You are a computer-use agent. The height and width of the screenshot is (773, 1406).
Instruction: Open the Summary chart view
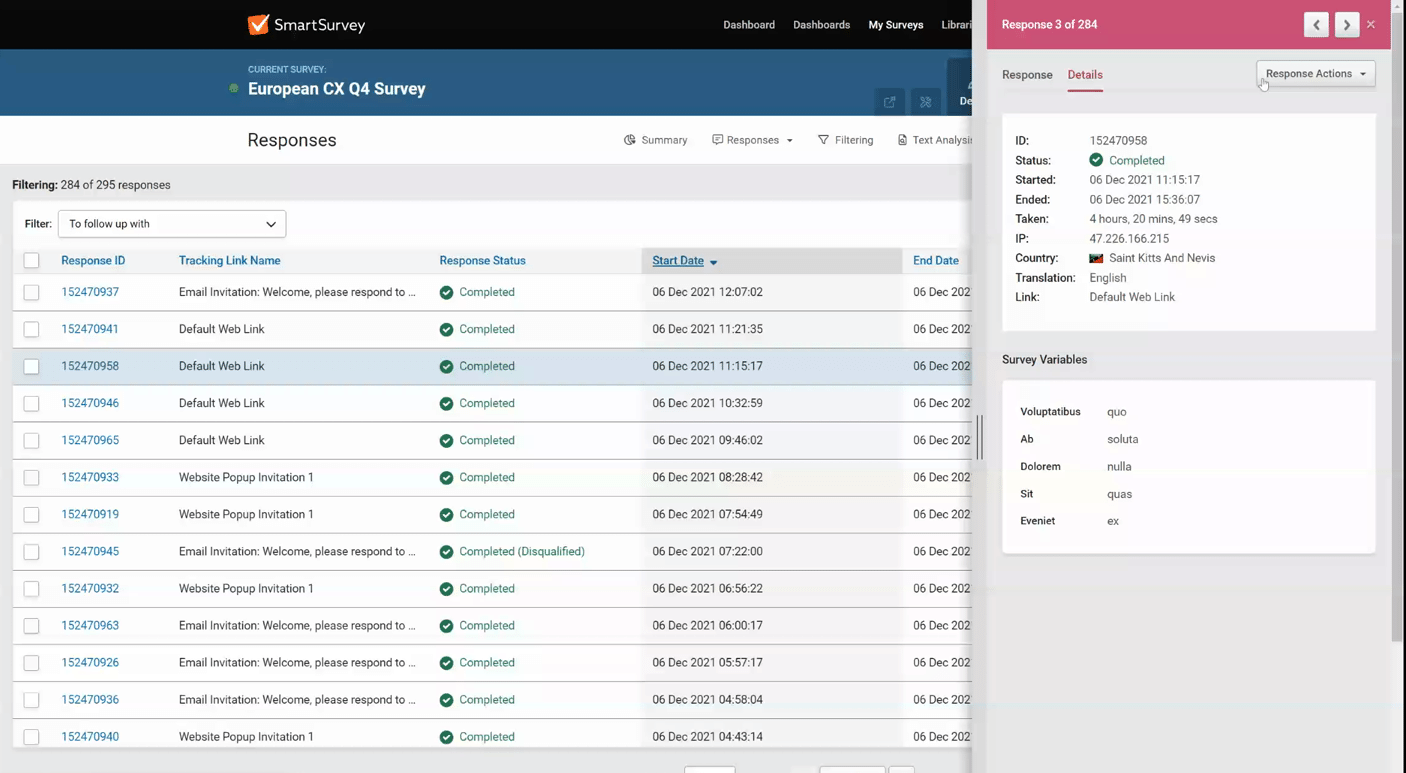tap(656, 140)
